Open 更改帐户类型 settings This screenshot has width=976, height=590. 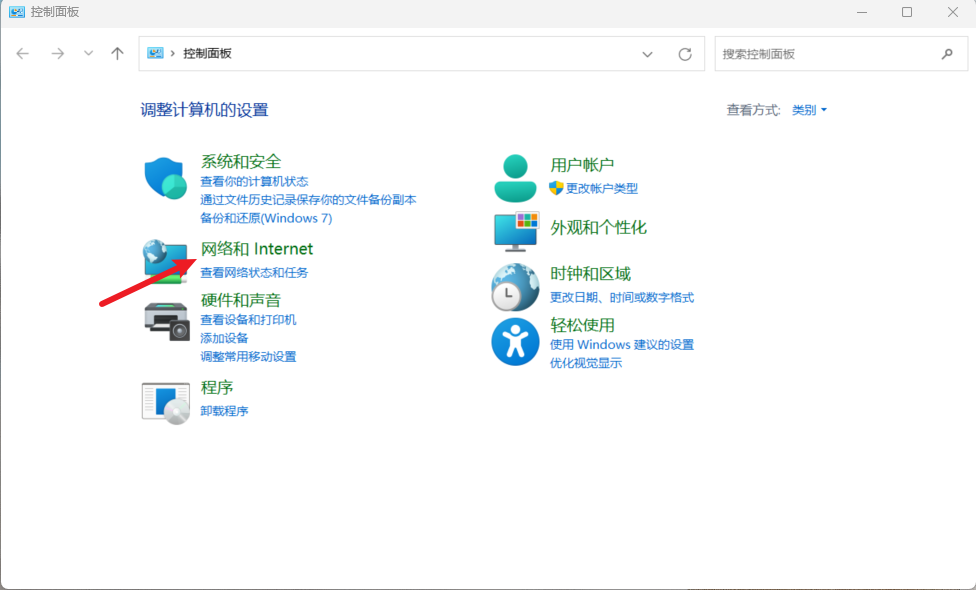(602, 186)
